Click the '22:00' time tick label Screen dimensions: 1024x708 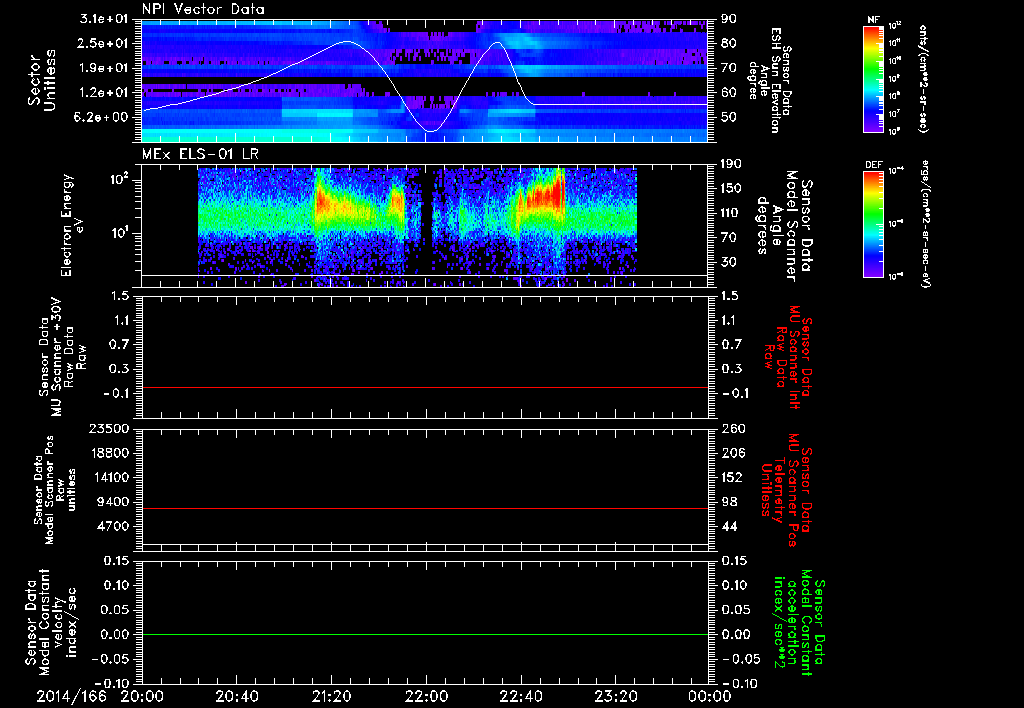pyautogui.click(x=426, y=696)
